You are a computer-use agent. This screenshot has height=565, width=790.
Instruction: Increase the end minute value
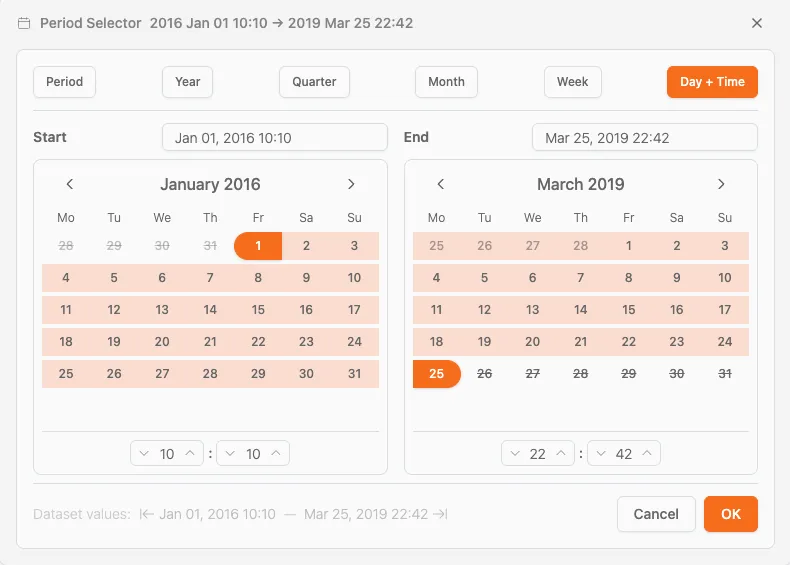click(x=648, y=454)
